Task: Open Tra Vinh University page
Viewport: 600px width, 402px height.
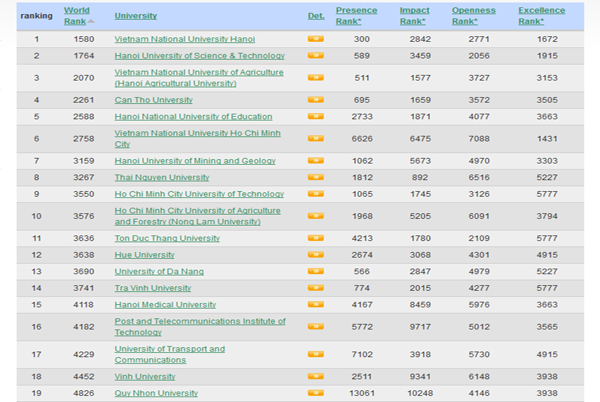Action: click(151, 287)
